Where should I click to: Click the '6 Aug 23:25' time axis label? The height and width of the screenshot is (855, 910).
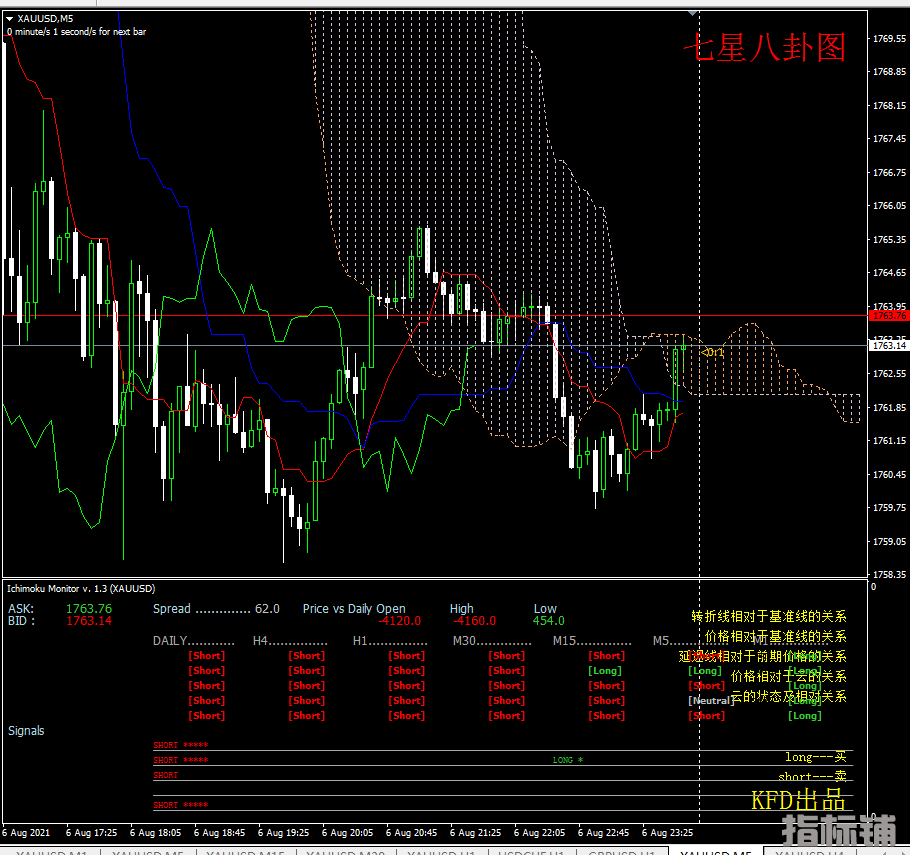click(667, 832)
